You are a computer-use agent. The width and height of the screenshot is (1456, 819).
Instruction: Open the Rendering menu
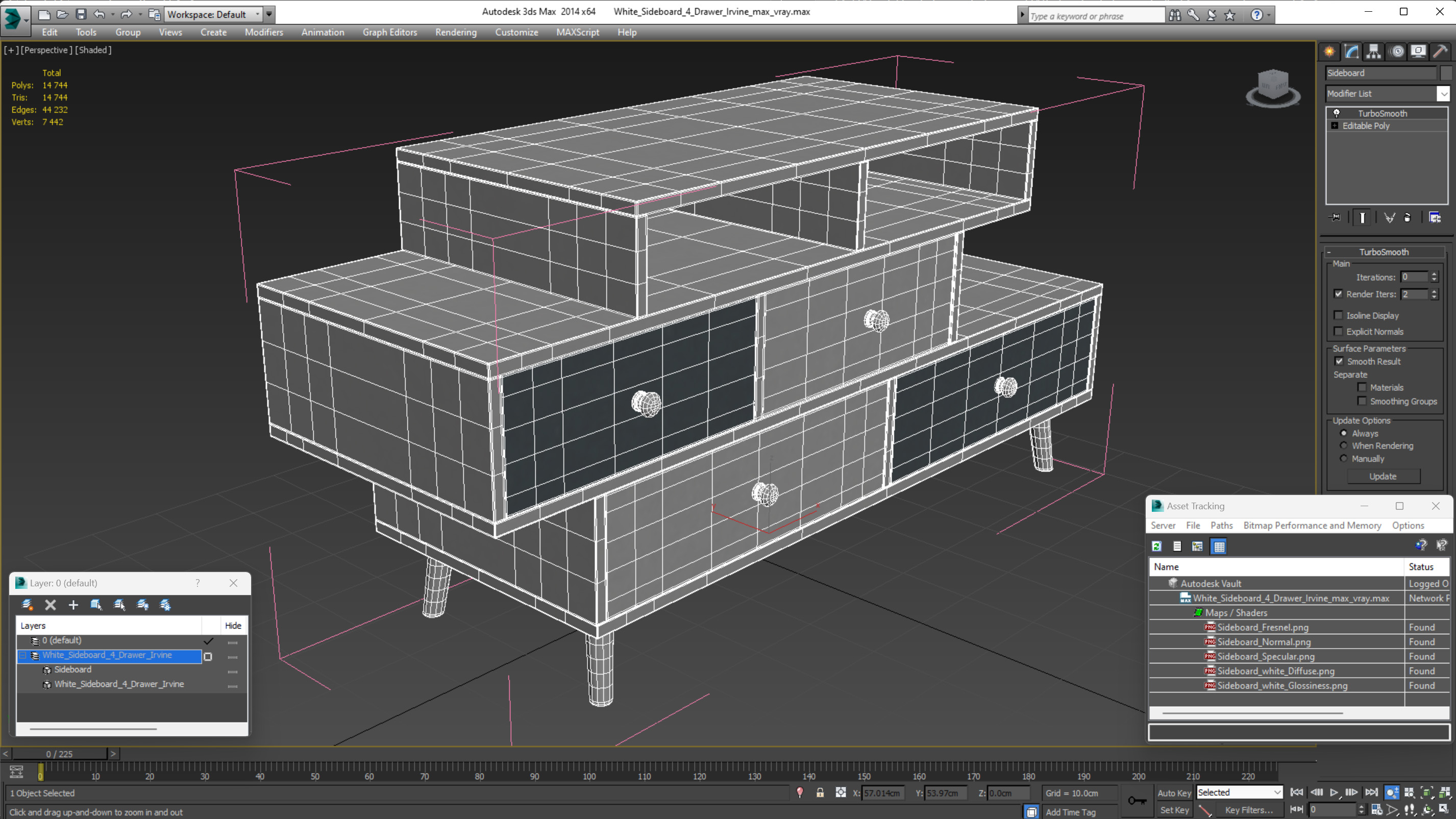(456, 32)
